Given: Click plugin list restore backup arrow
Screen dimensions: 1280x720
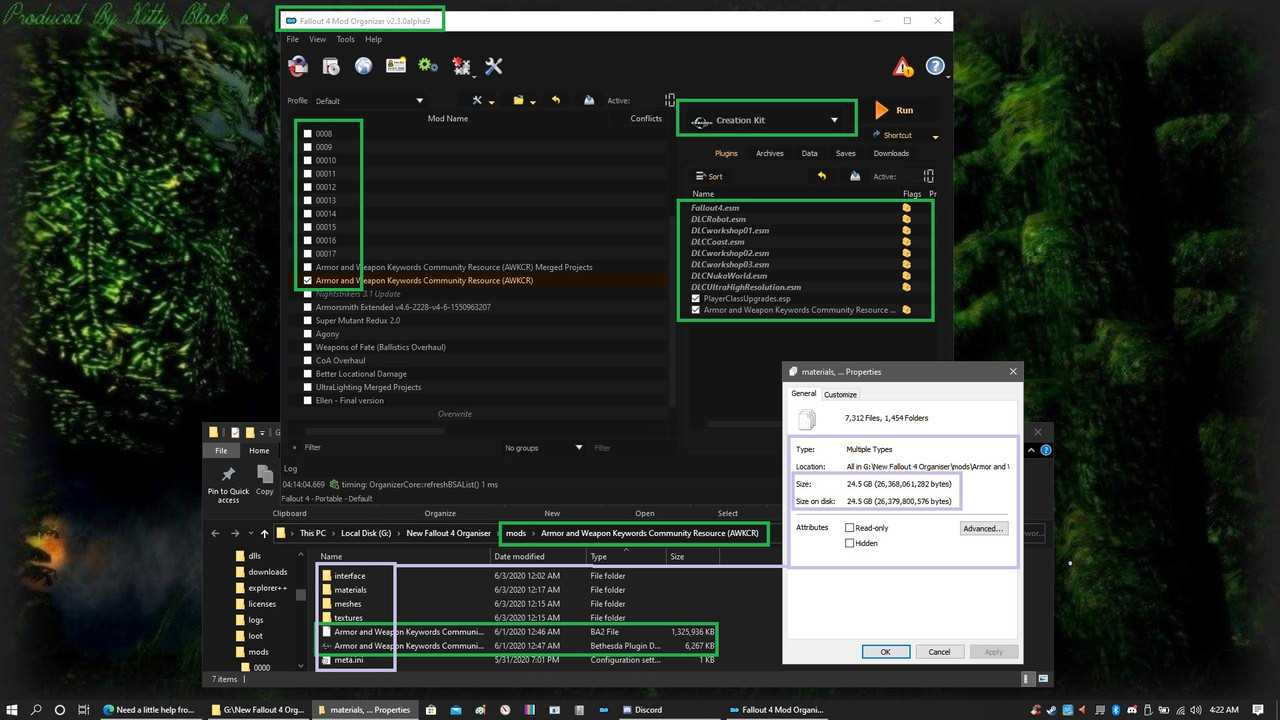Looking at the screenshot, I should 822,176.
